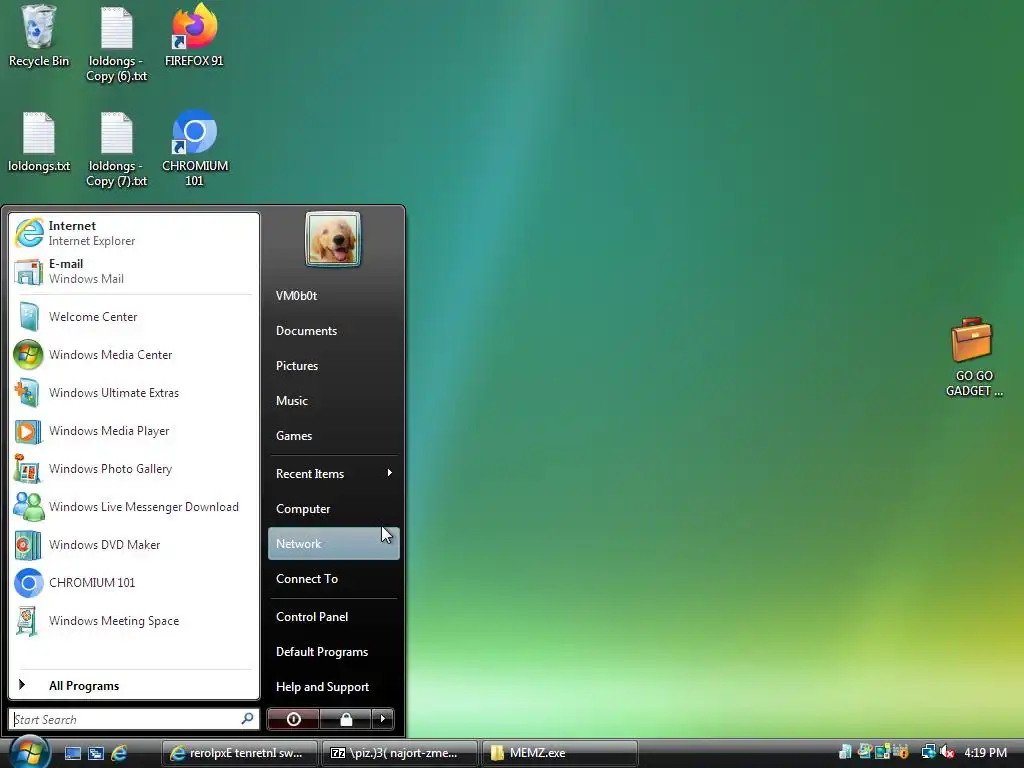Click the user account dog picture
The width and height of the screenshot is (1024, 768).
333,239
